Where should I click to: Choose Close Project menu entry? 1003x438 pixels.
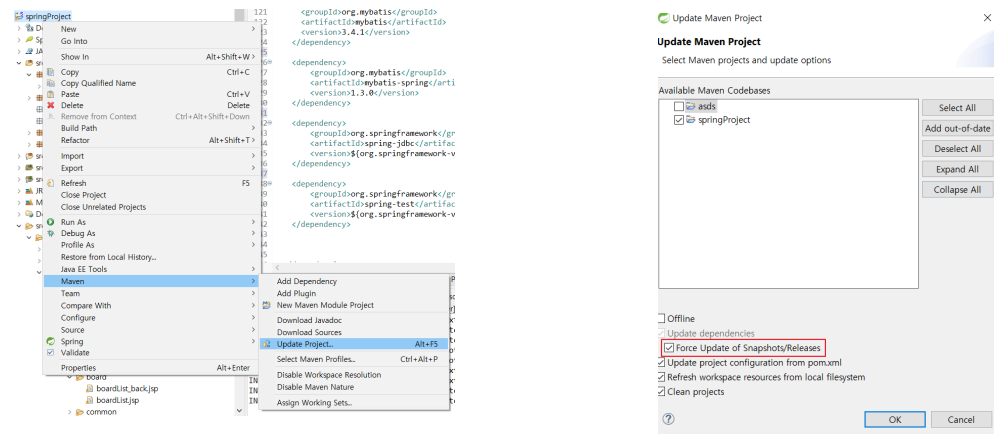152,195
